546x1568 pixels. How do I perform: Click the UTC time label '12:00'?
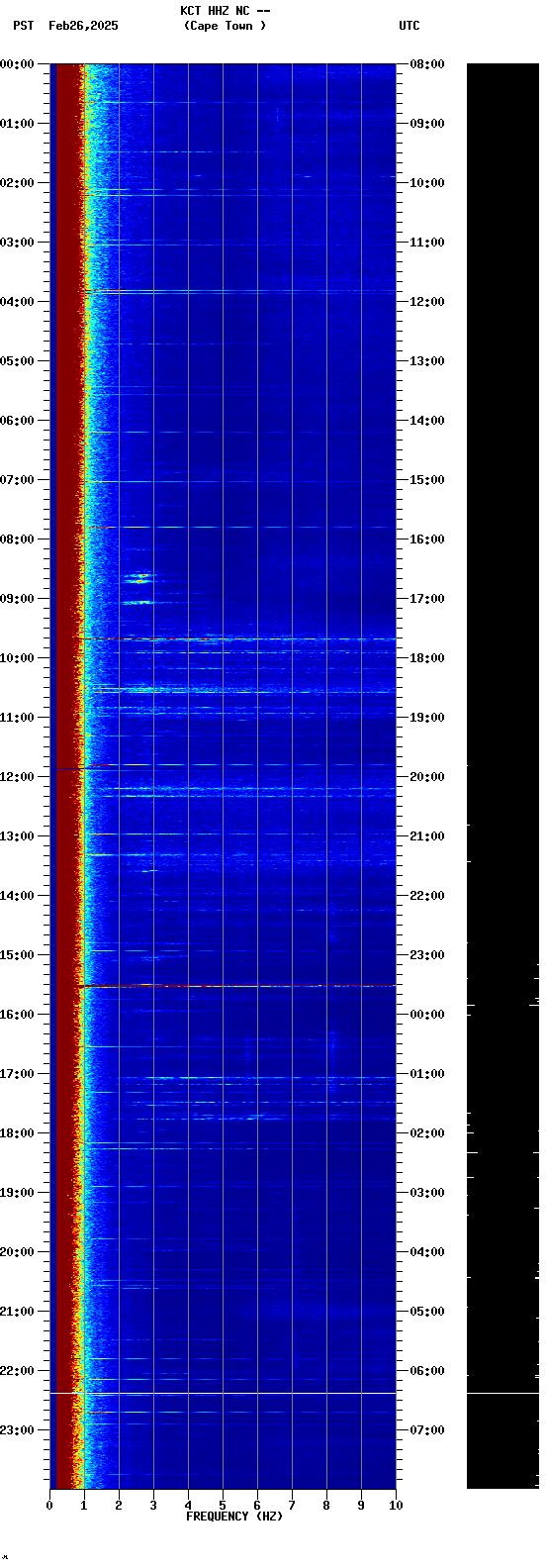pyautogui.click(x=427, y=302)
